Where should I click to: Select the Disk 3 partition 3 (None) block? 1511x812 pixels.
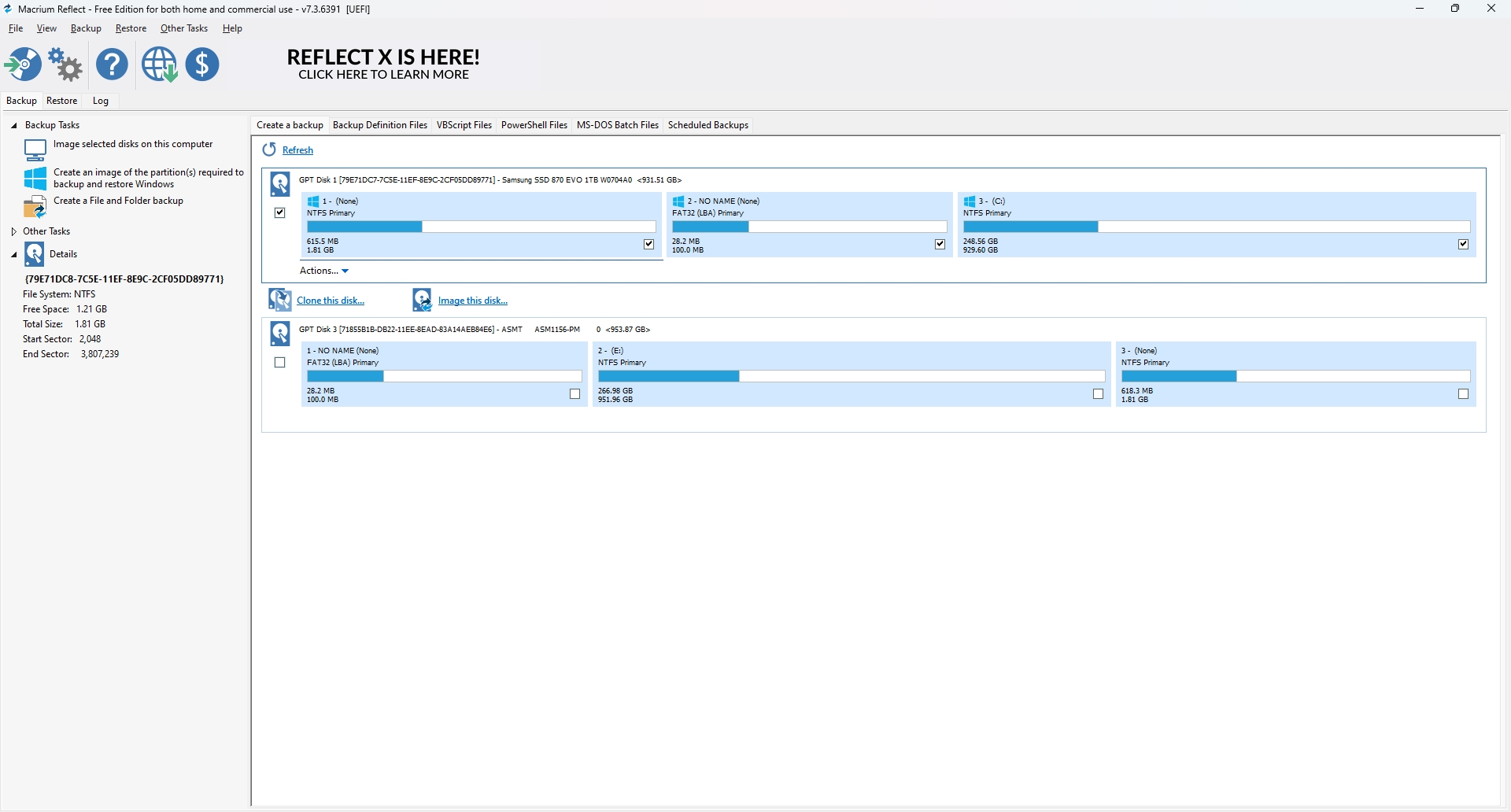pyautogui.click(x=1296, y=374)
